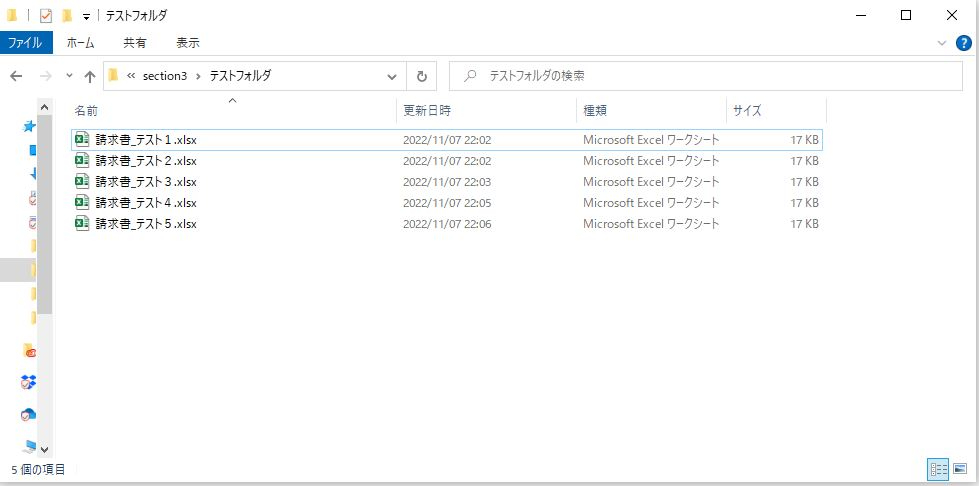The image size is (979, 486).
Task: Refresh the folder with the reload icon
Action: pyautogui.click(x=421, y=76)
